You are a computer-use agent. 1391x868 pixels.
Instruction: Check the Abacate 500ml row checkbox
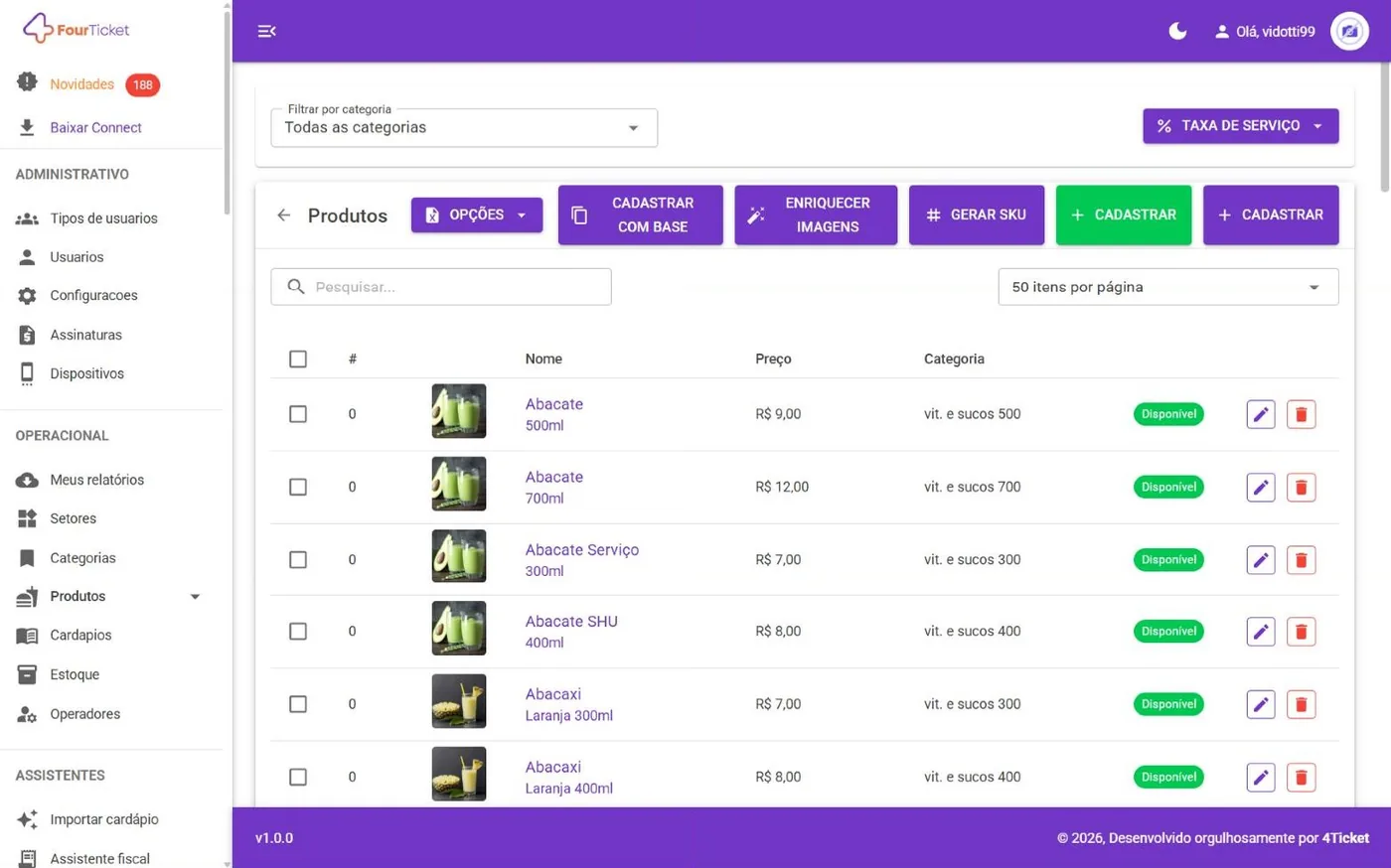point(298,414)
